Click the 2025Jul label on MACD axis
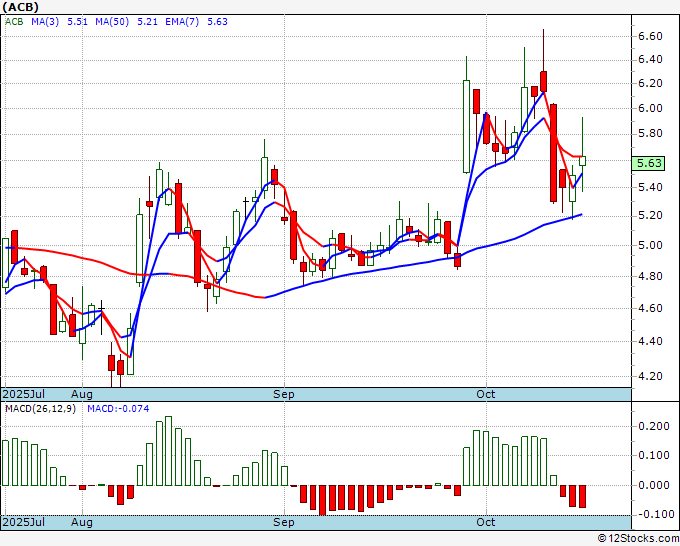 tap(24, 522)
